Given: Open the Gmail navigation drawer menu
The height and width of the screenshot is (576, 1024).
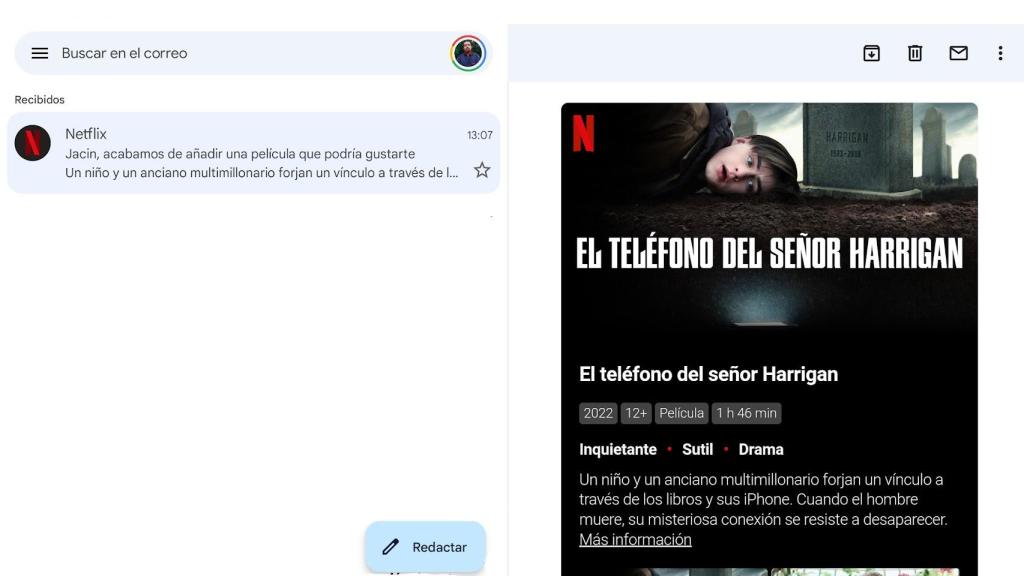Looking at the screenshot, I should 38,53.
